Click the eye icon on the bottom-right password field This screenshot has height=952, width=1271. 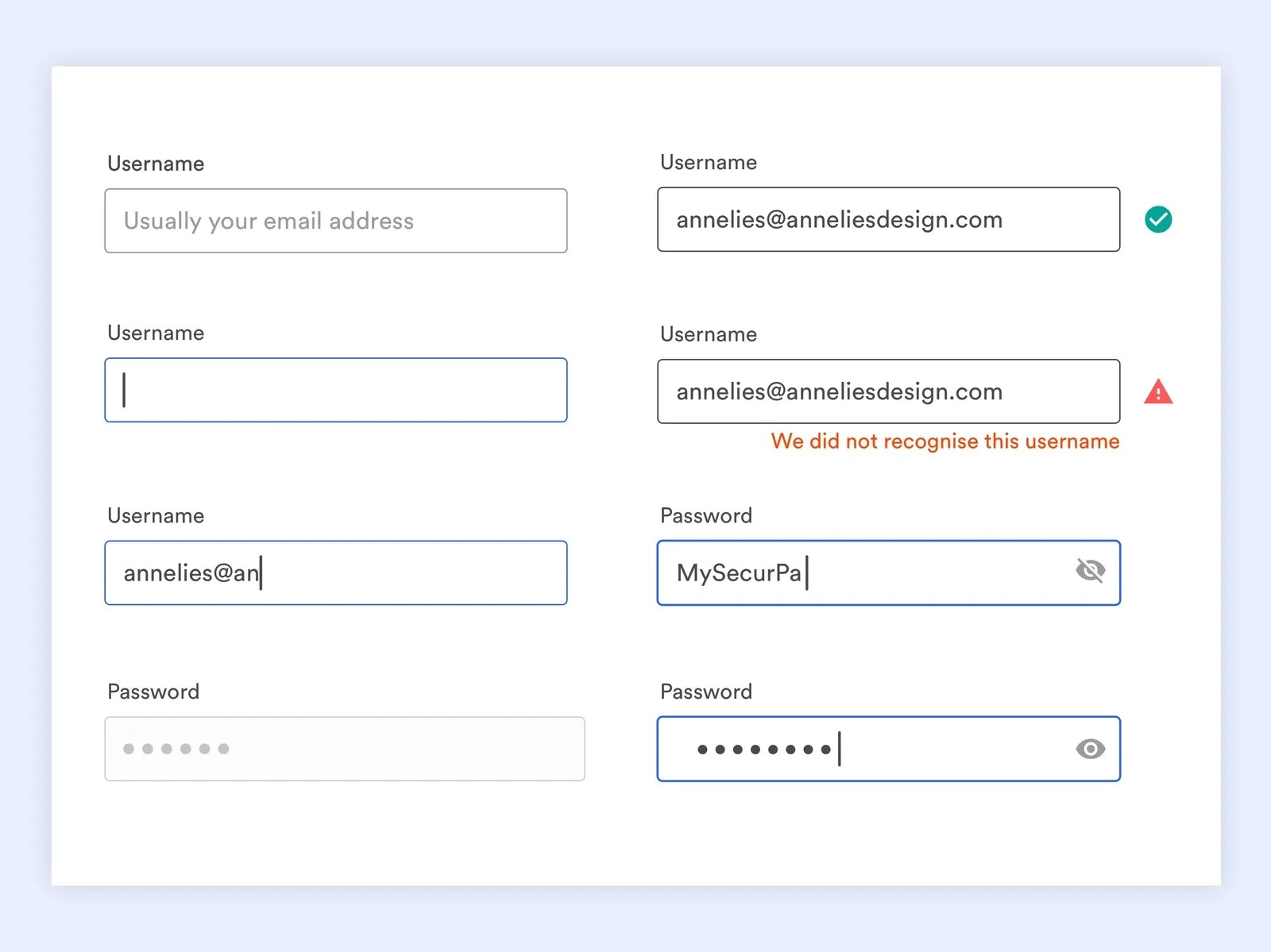(x=1091, y=749)
